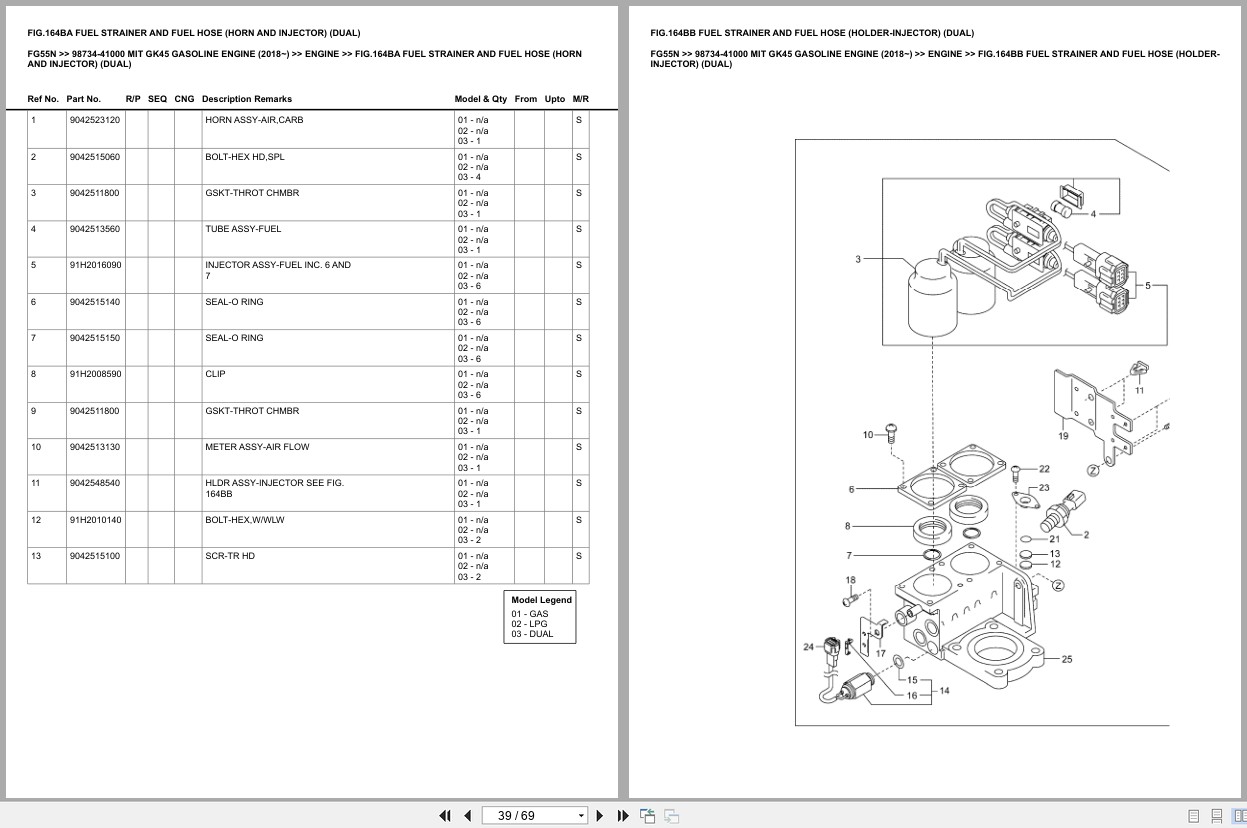Viewport: 1247px width, 828px height.
Task: Jump to the last page
Action: 623,816
